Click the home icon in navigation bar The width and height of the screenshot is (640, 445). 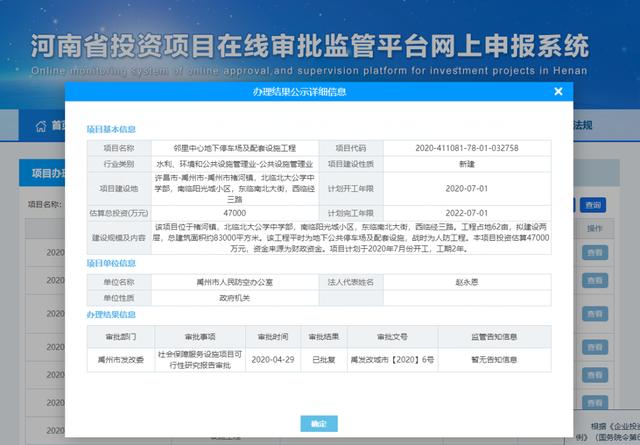(x=41, y=126)
